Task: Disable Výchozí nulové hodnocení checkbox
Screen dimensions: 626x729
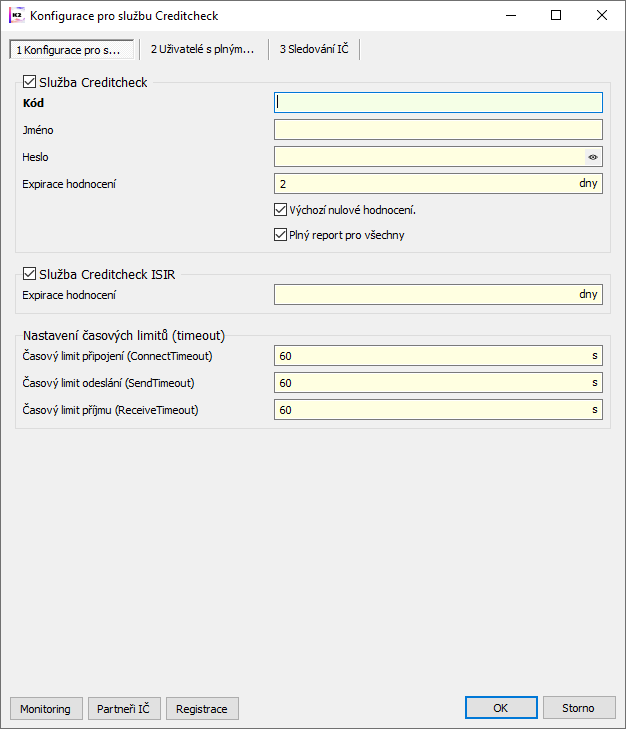Action: coord(280,210)
